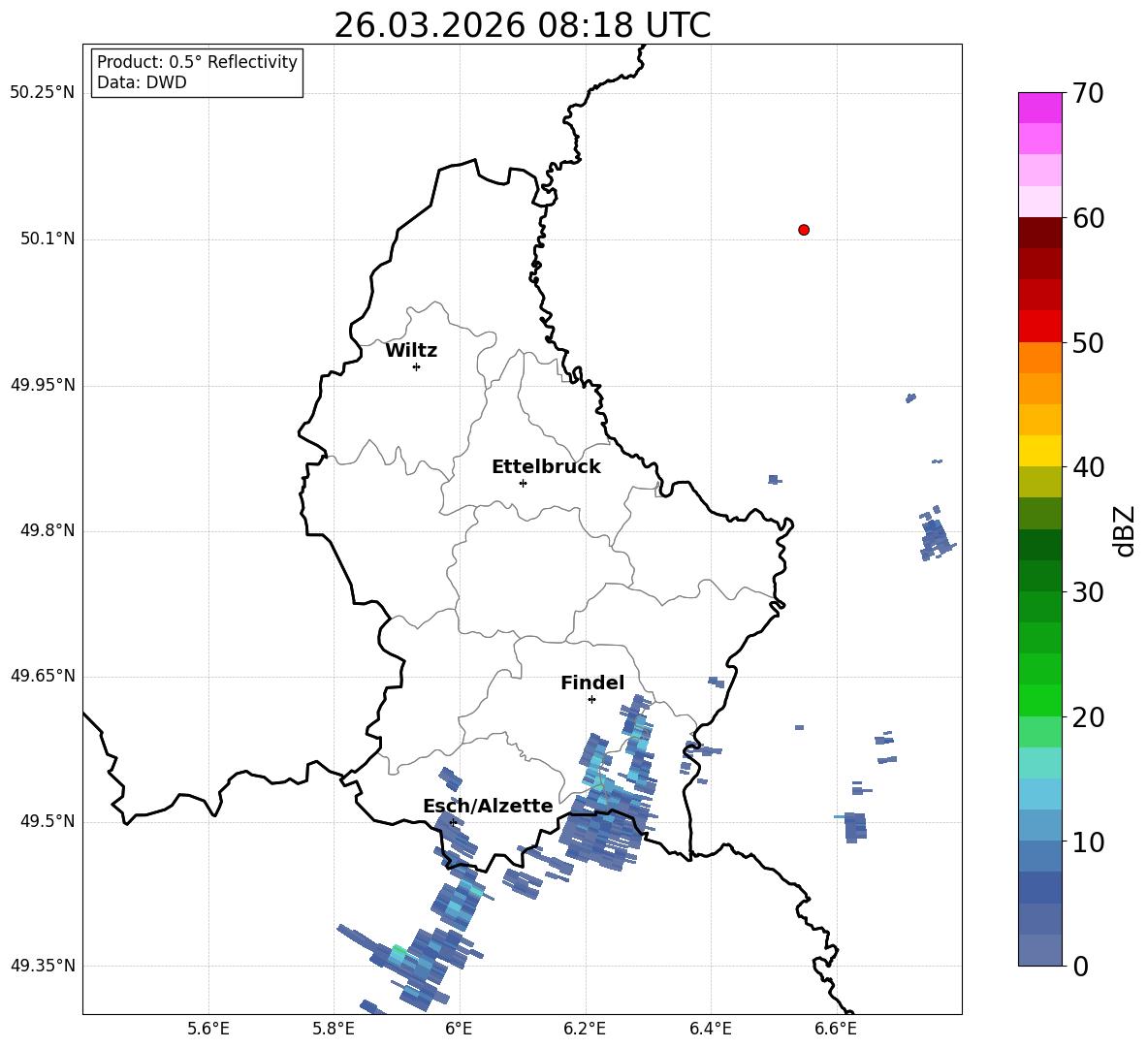
Task: Click the Findel station cross marker
Action: tap(591, 700)
